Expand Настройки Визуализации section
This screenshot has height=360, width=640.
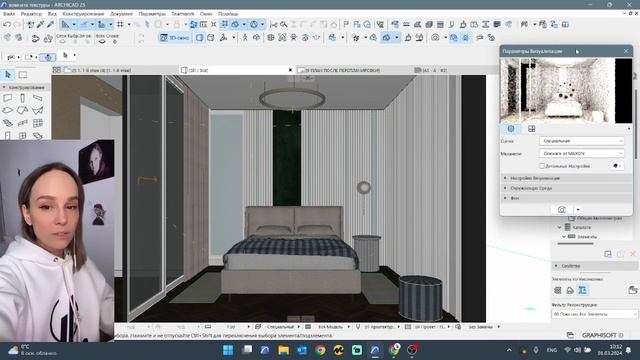566,178
